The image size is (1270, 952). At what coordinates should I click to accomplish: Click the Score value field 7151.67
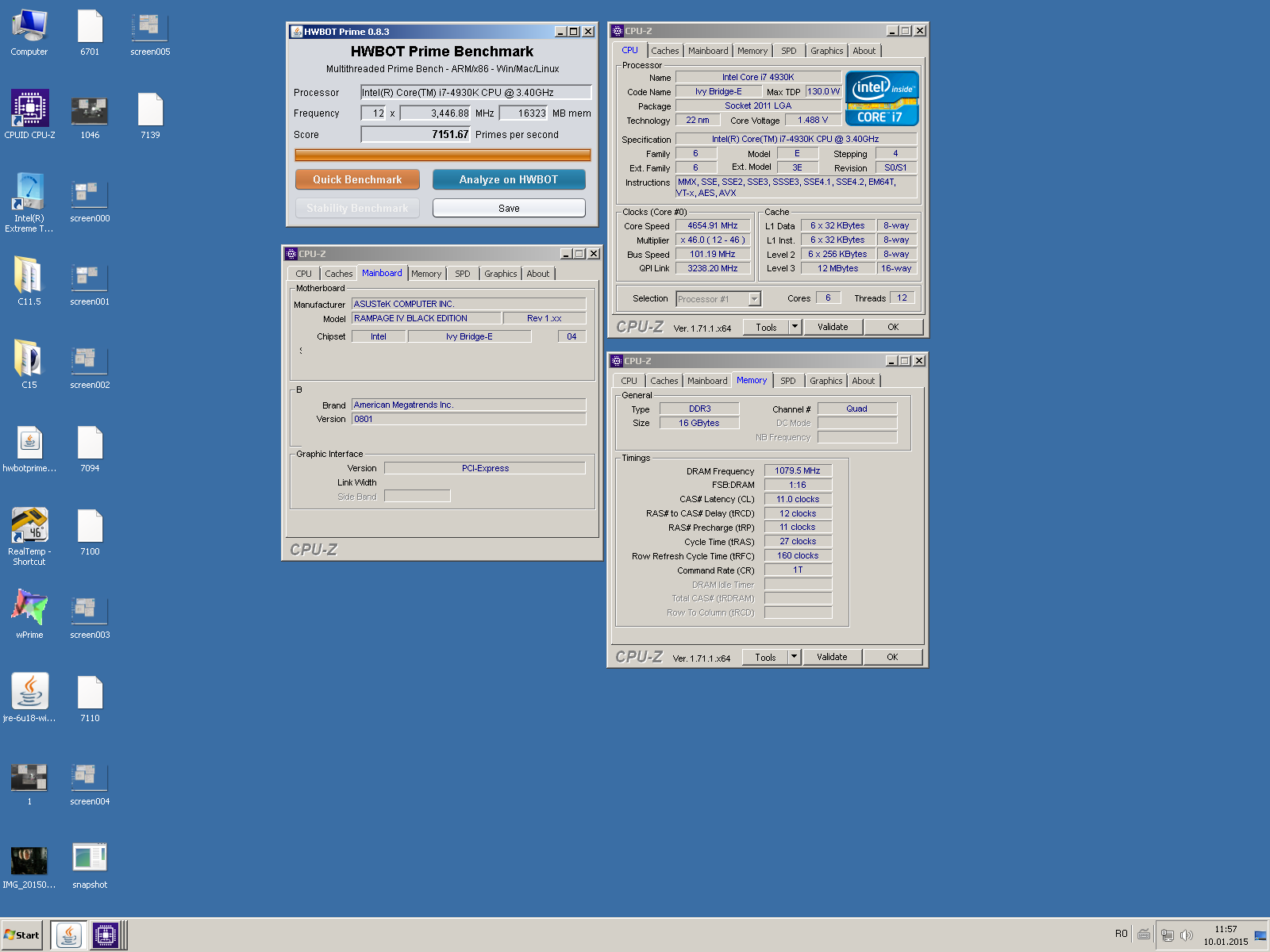coord(416,135)
